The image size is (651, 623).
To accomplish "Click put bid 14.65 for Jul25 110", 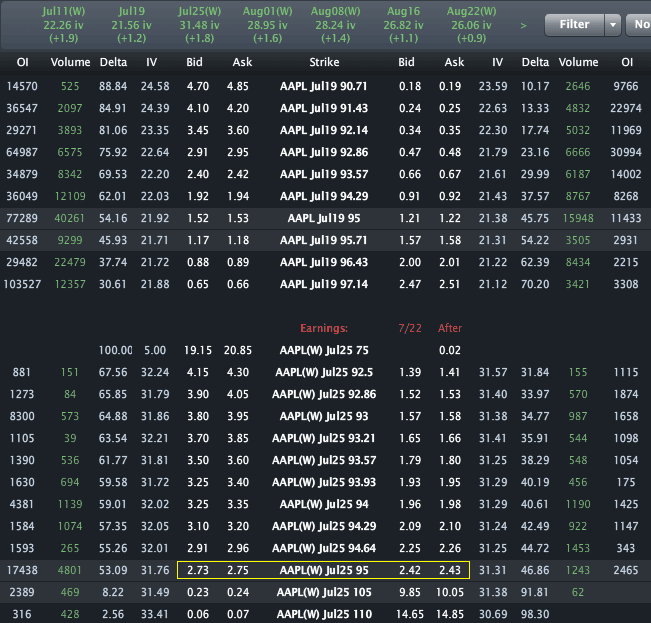I will 410,614.
